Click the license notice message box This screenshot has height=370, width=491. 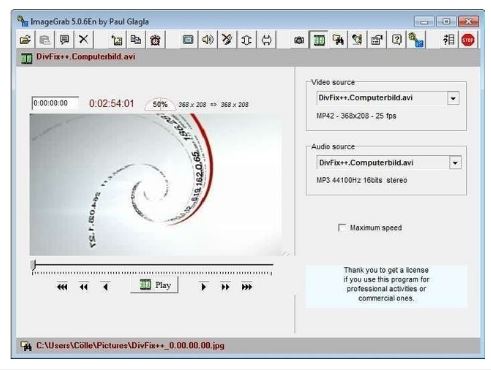(x=386, y=286)
